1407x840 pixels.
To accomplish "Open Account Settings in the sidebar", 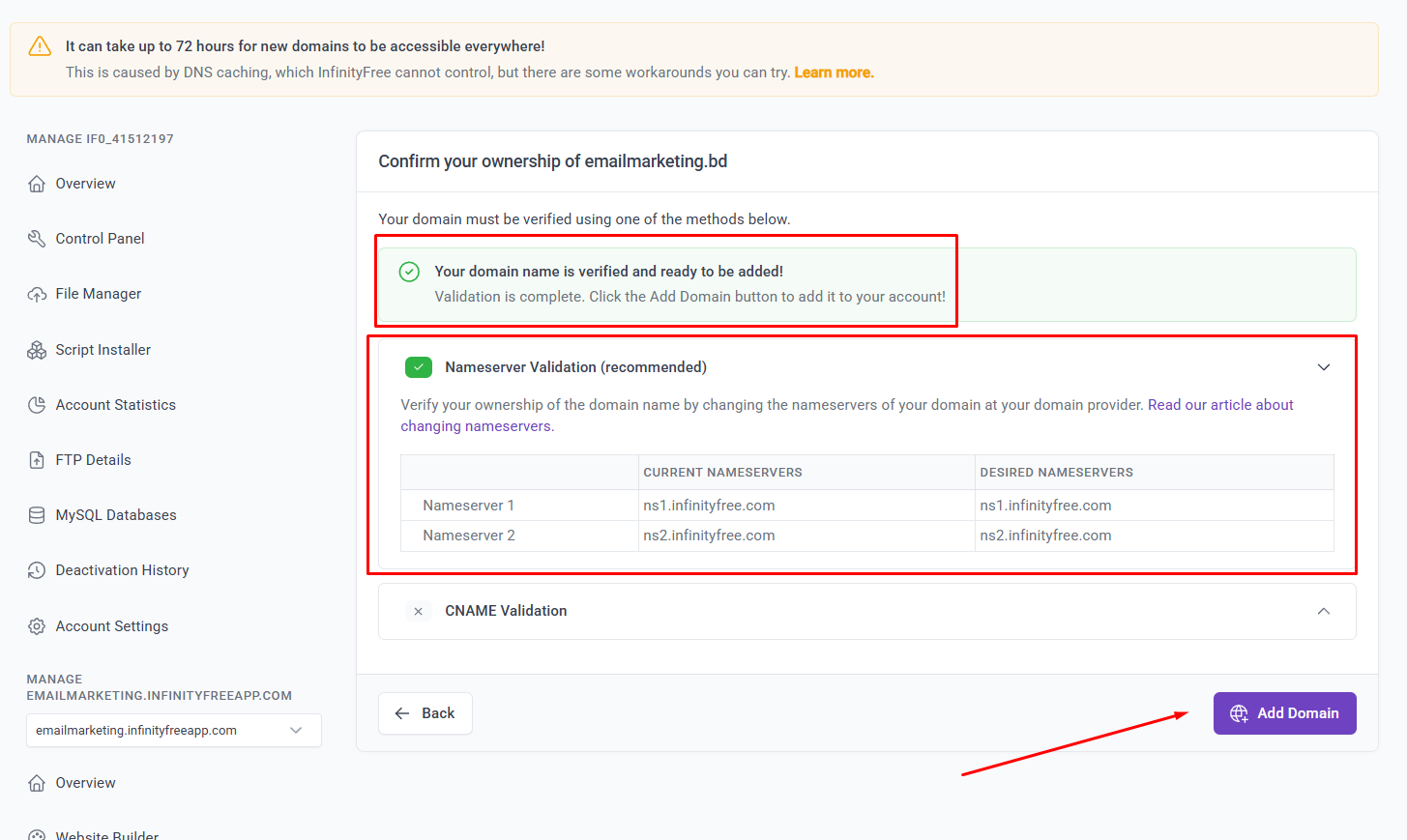I will (112, 626).
